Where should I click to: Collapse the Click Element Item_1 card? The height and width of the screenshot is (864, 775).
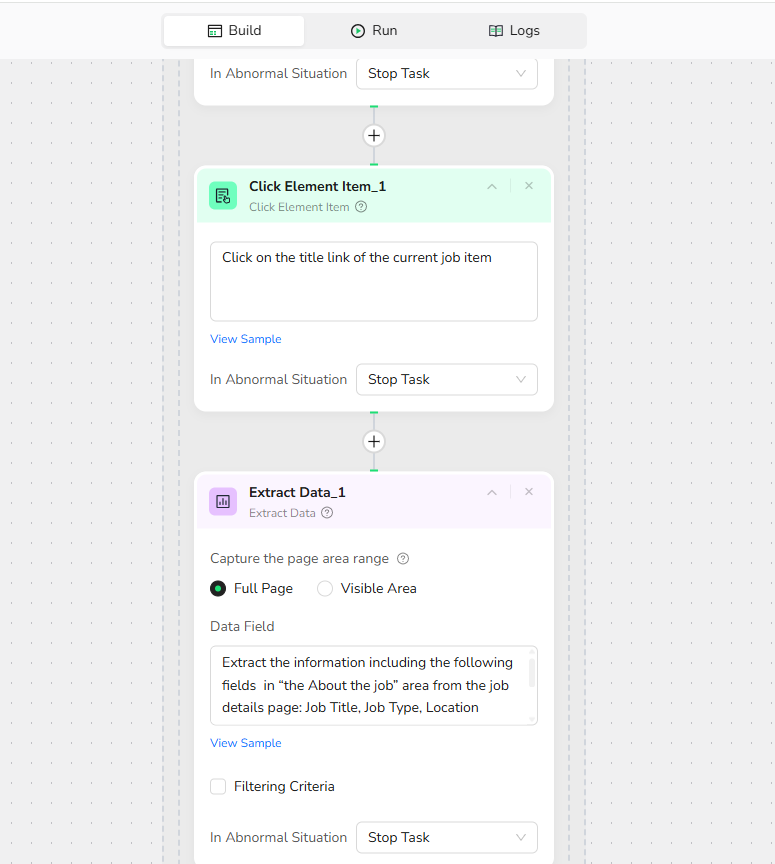491,186
